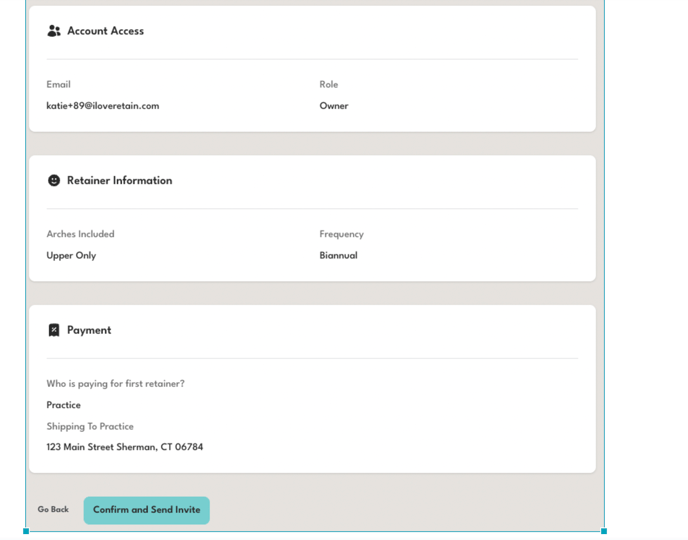The image size is (688, 540).
Task: Click the Frequency field label
Action: point(341,234)
